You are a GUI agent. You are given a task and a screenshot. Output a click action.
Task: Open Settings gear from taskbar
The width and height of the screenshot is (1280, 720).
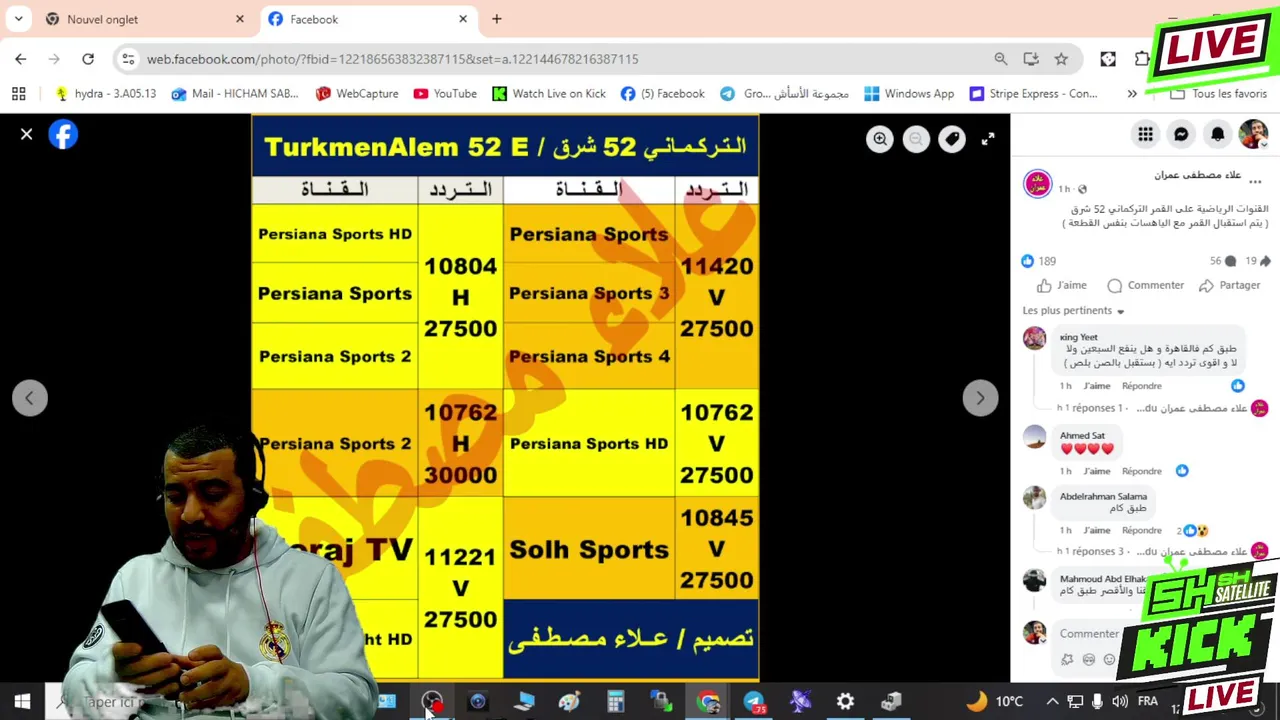845,702
